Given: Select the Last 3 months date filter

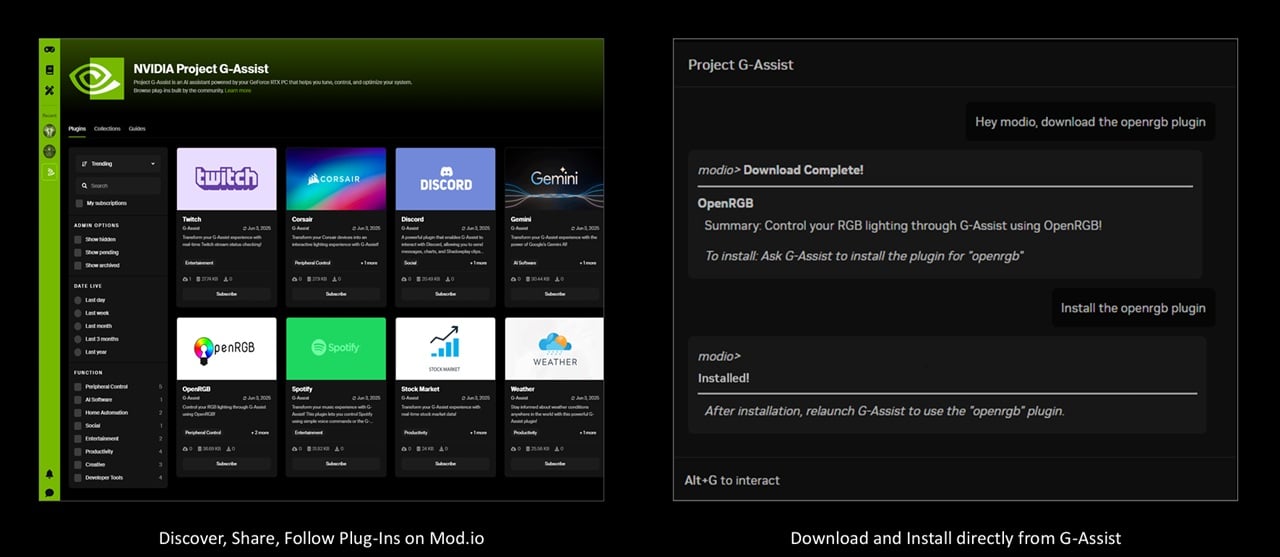Looking at the screenshot, I should tap(78, 339).
